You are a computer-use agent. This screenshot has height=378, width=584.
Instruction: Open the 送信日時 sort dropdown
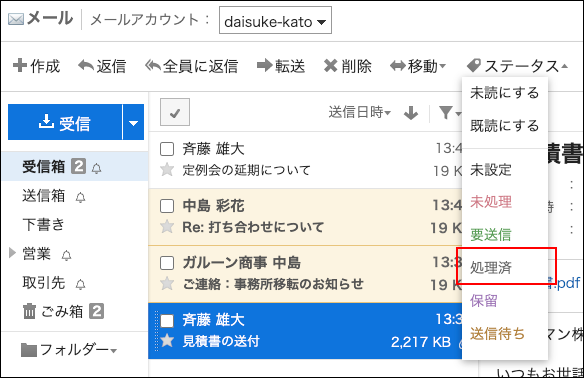click(359, 112)
